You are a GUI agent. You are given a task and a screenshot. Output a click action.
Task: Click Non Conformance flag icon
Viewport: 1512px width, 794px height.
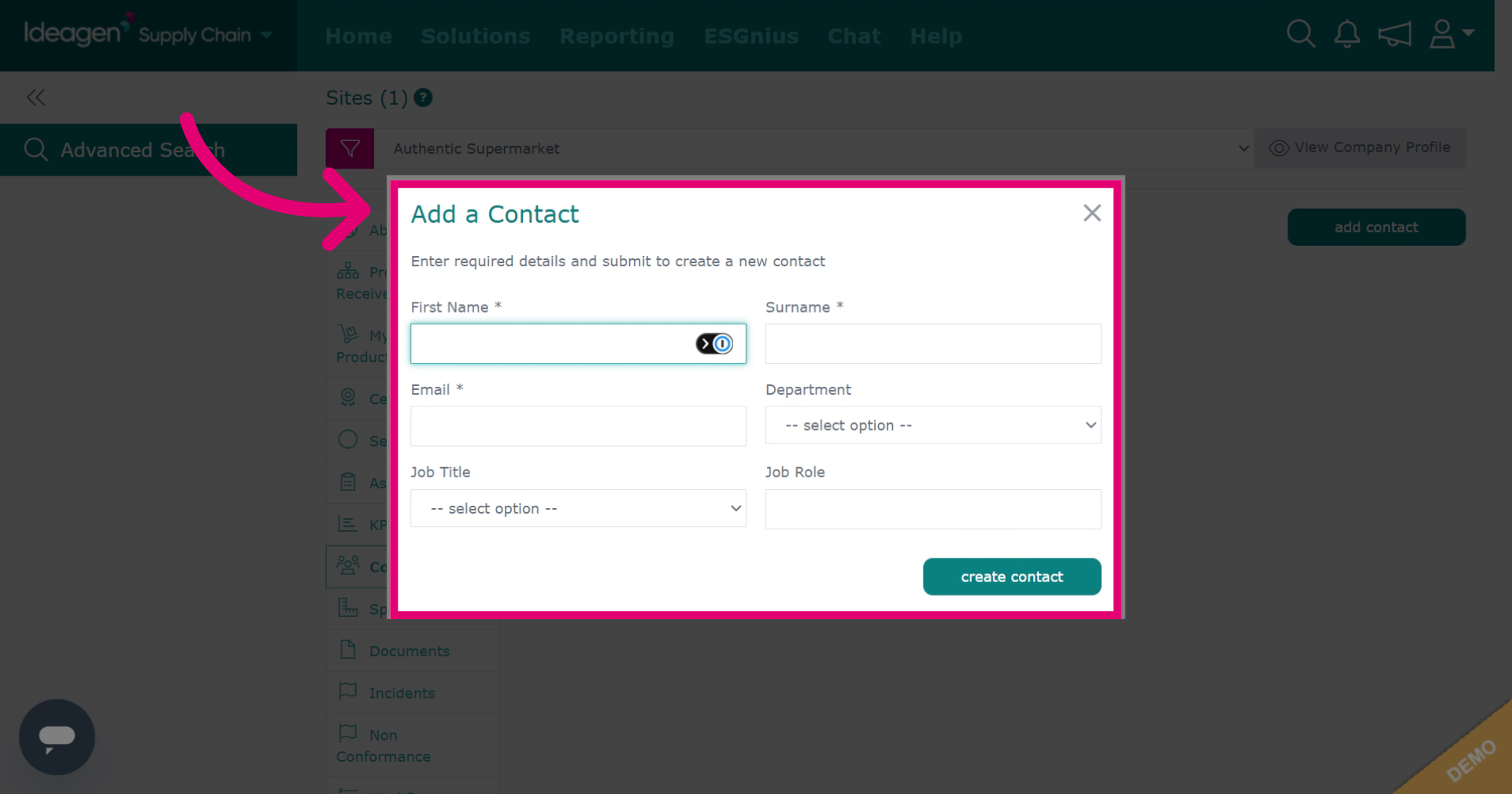pos(347,733)
